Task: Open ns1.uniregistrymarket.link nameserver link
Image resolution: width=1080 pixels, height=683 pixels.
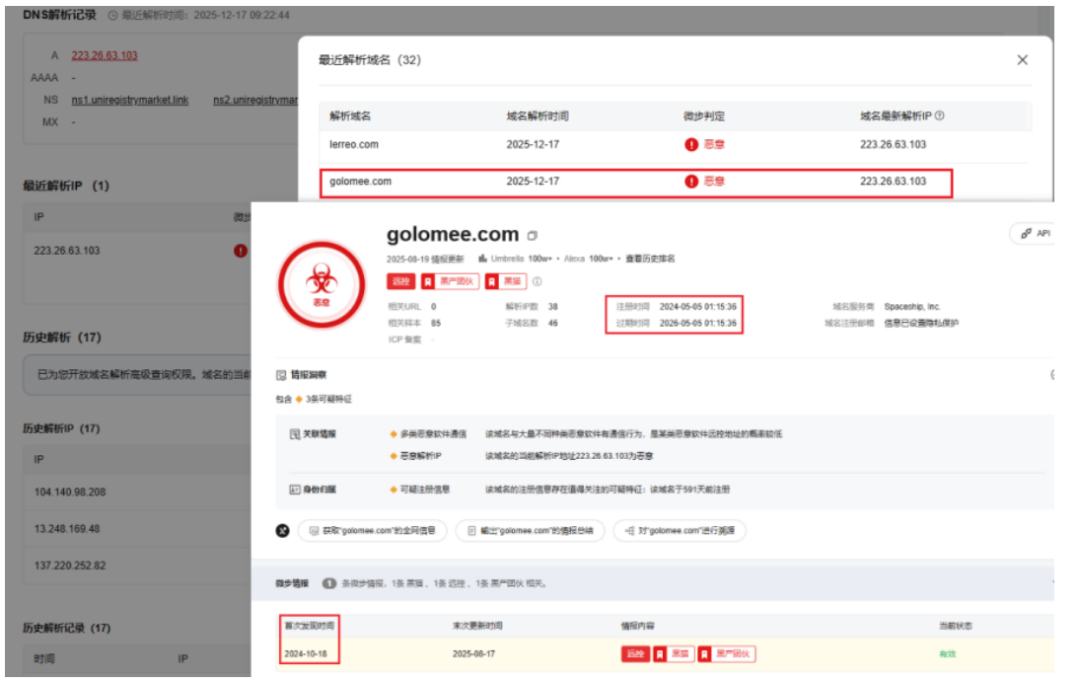Action: point(129,100)
